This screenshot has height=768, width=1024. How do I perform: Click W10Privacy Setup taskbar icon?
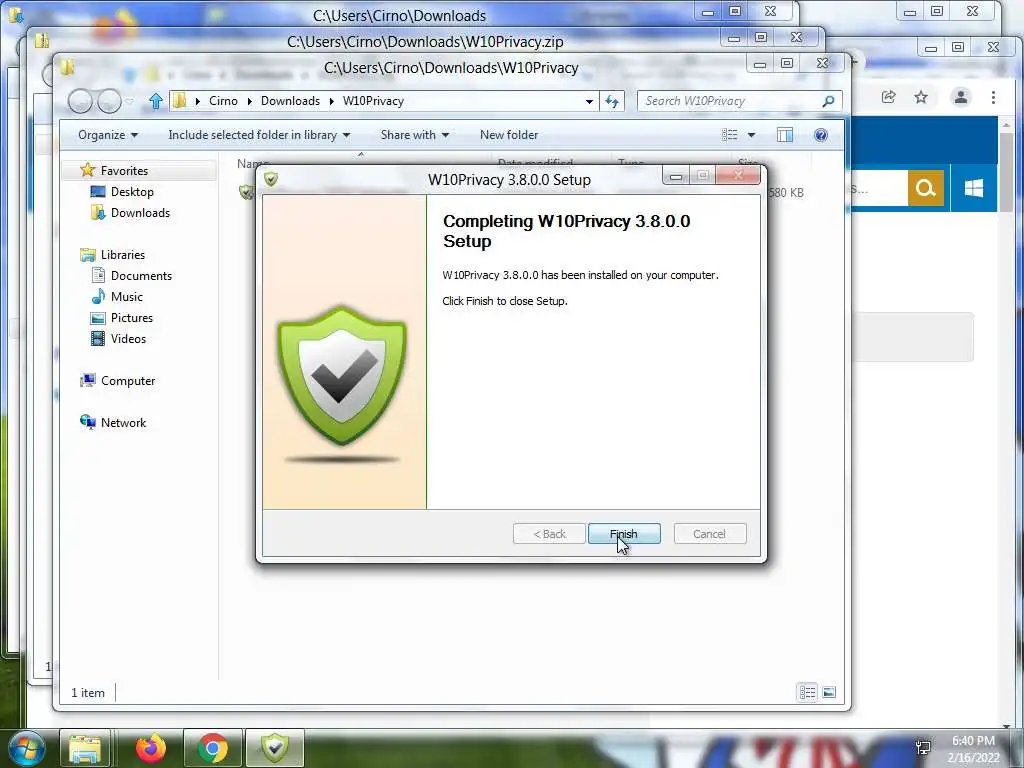tap(275, 748)
